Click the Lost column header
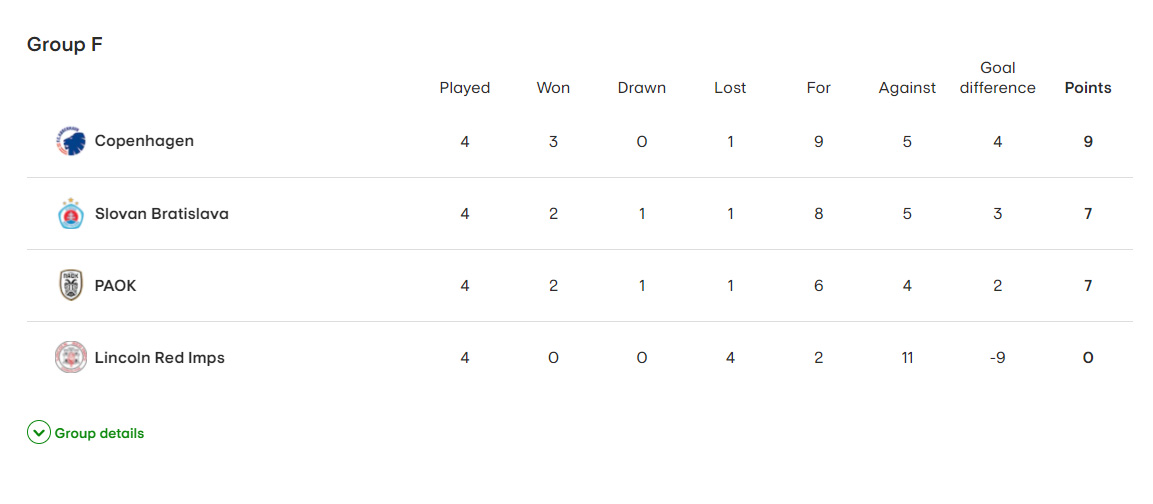1153x504 pixels. point(730,88)
